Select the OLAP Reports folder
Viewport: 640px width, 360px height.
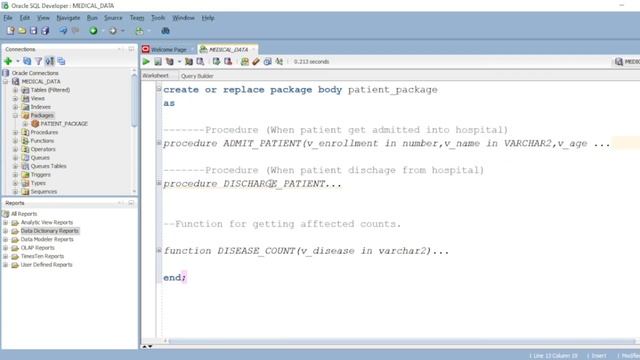pos(38,248)
